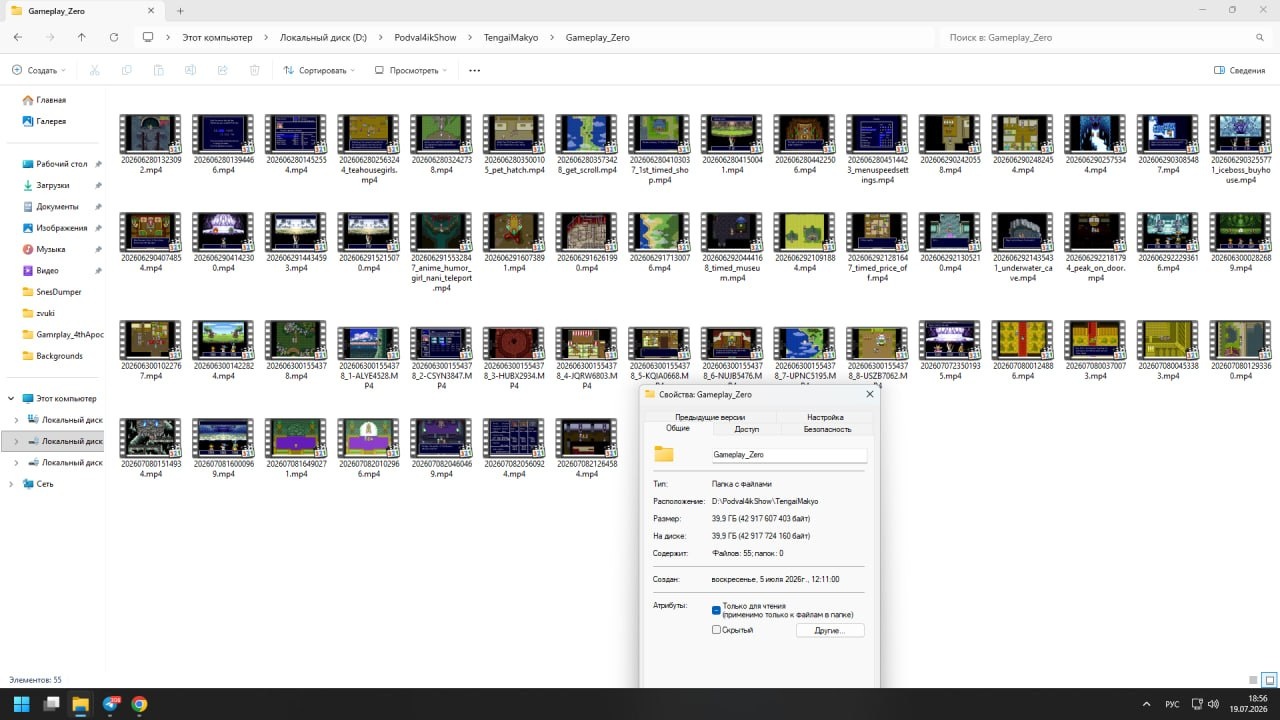
Task: Open Видео in quick access
Action: [x=48, y=271]
